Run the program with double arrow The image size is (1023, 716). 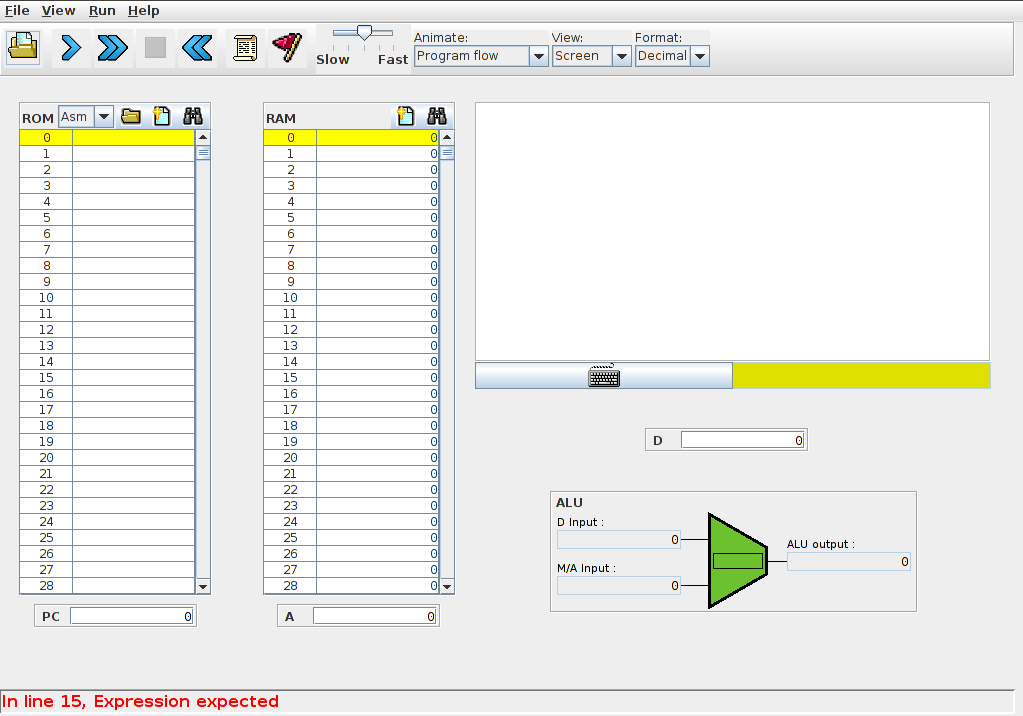tap(113, 47)
